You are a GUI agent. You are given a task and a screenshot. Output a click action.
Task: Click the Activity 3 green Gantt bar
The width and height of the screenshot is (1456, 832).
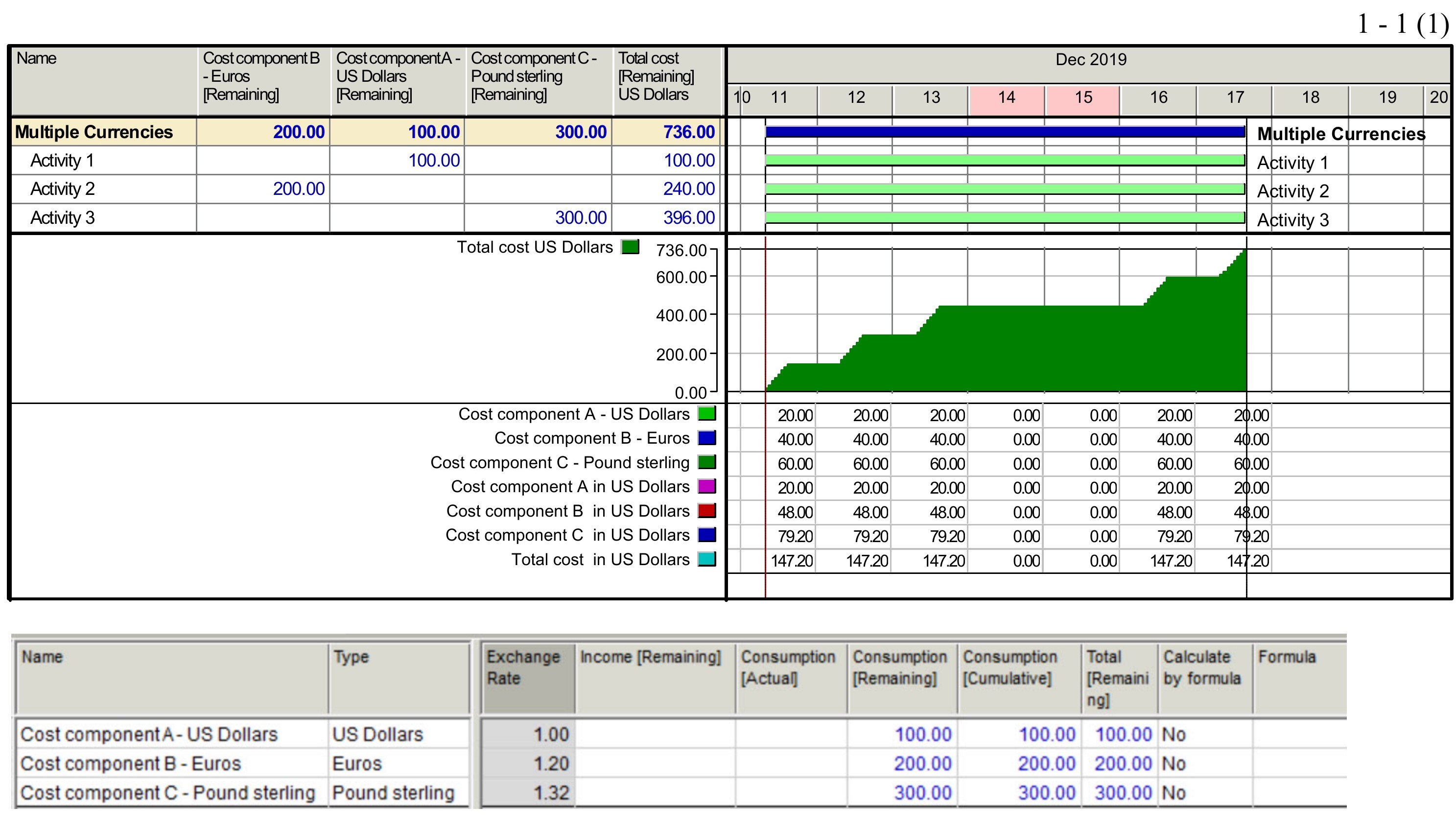coord(1005,218)
